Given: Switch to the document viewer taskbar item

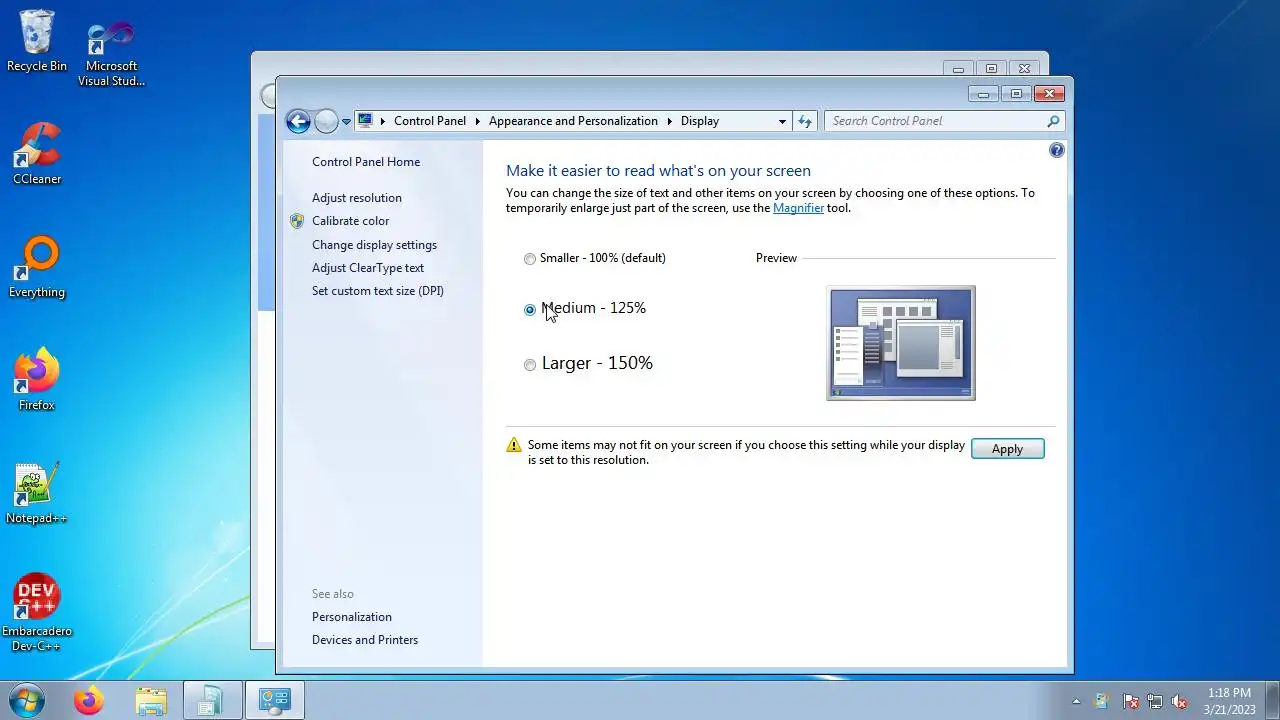Looking at the screenshot, I should pyautogui.click(x=212, y=701).
